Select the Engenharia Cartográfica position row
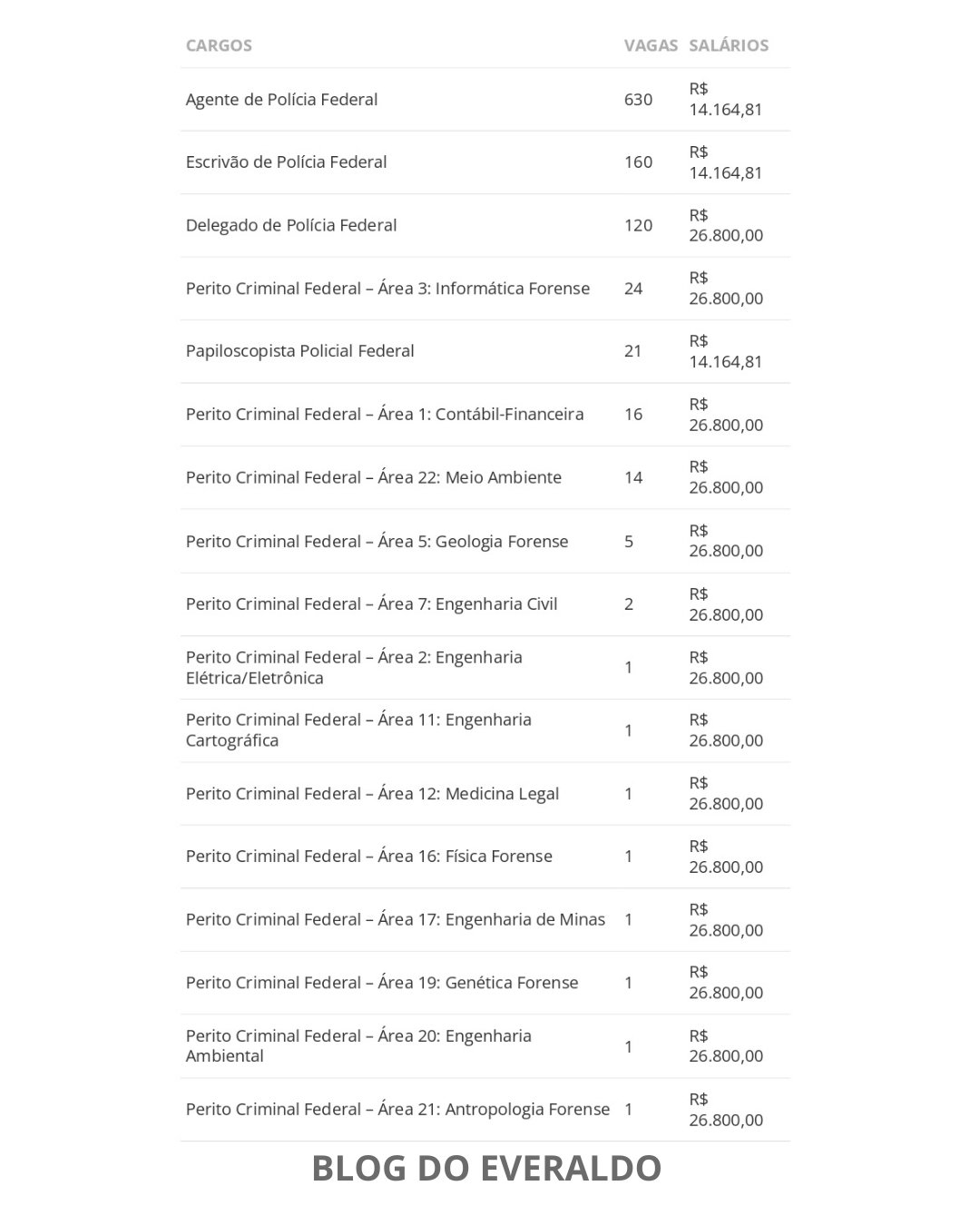The width and height of the screenshot is (980, 1225). pos(358,730)
